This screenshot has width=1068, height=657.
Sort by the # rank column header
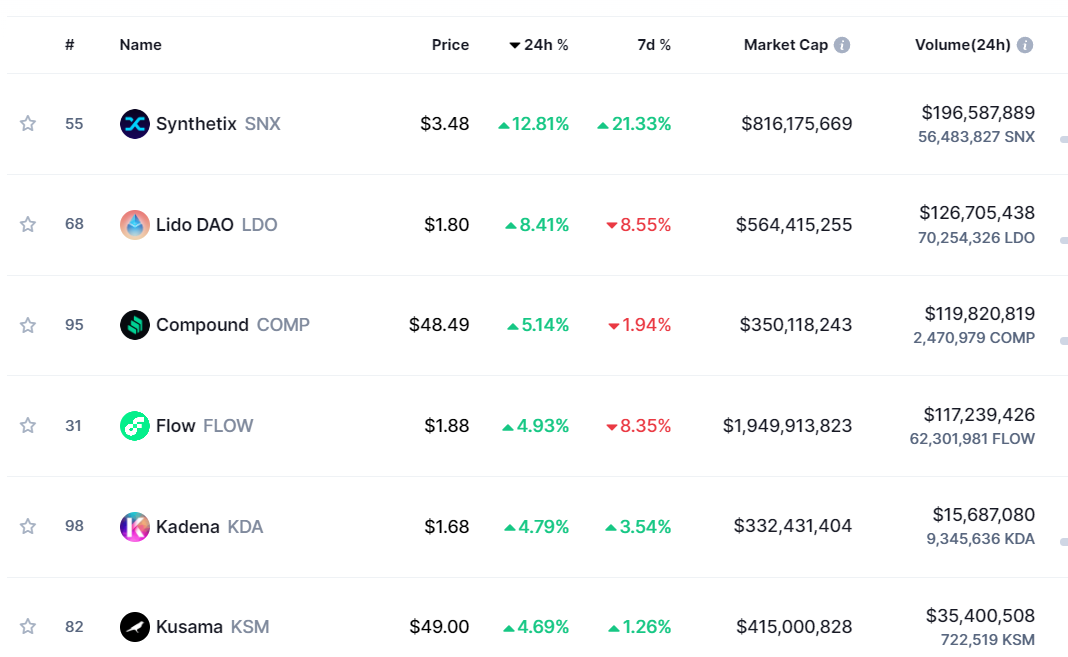click(70, 45)
